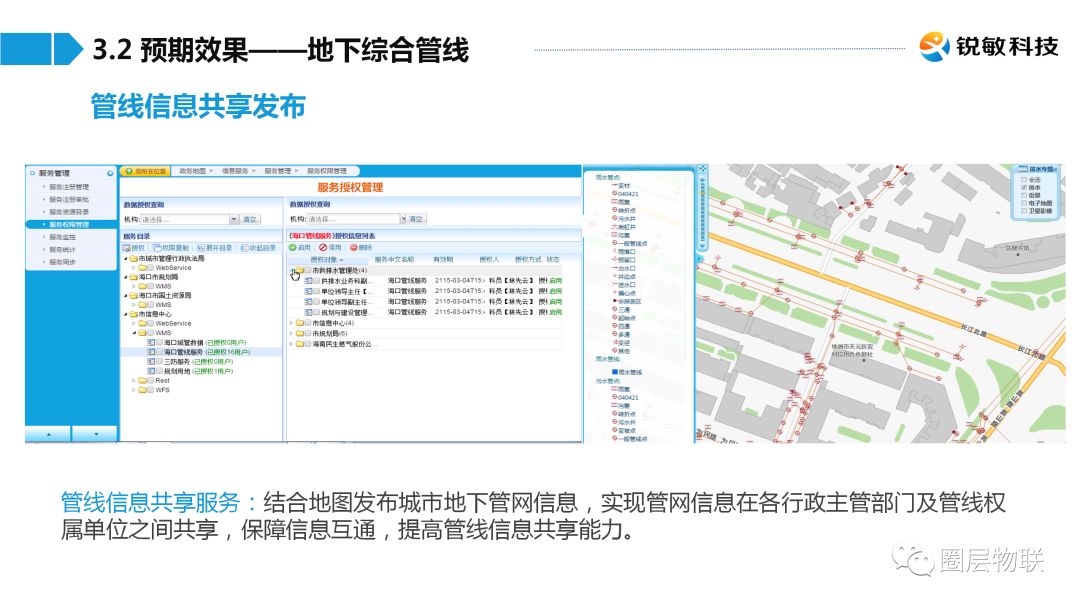Open the right 机构 dropdown under 数据授权查询
This screenshot has width=1080, height=608.
point(403,219)
